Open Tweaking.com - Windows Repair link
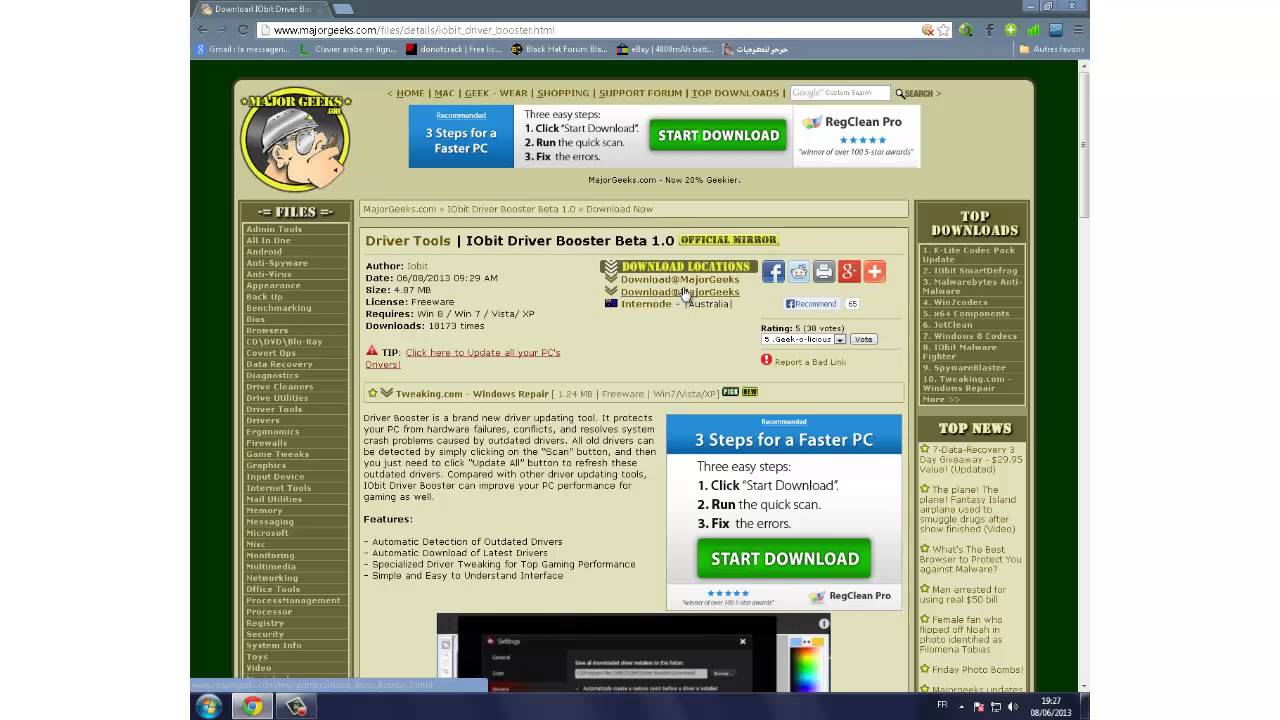The width and height of the screenshot is (1280, 720). (x=472, y=394)
